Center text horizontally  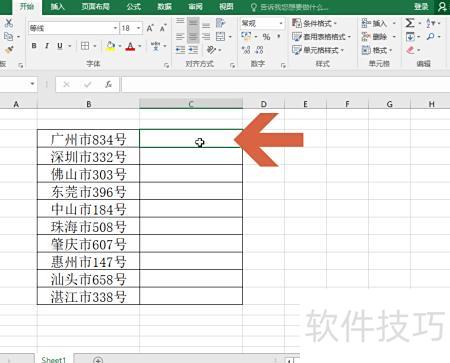click(x=193, y=36)
